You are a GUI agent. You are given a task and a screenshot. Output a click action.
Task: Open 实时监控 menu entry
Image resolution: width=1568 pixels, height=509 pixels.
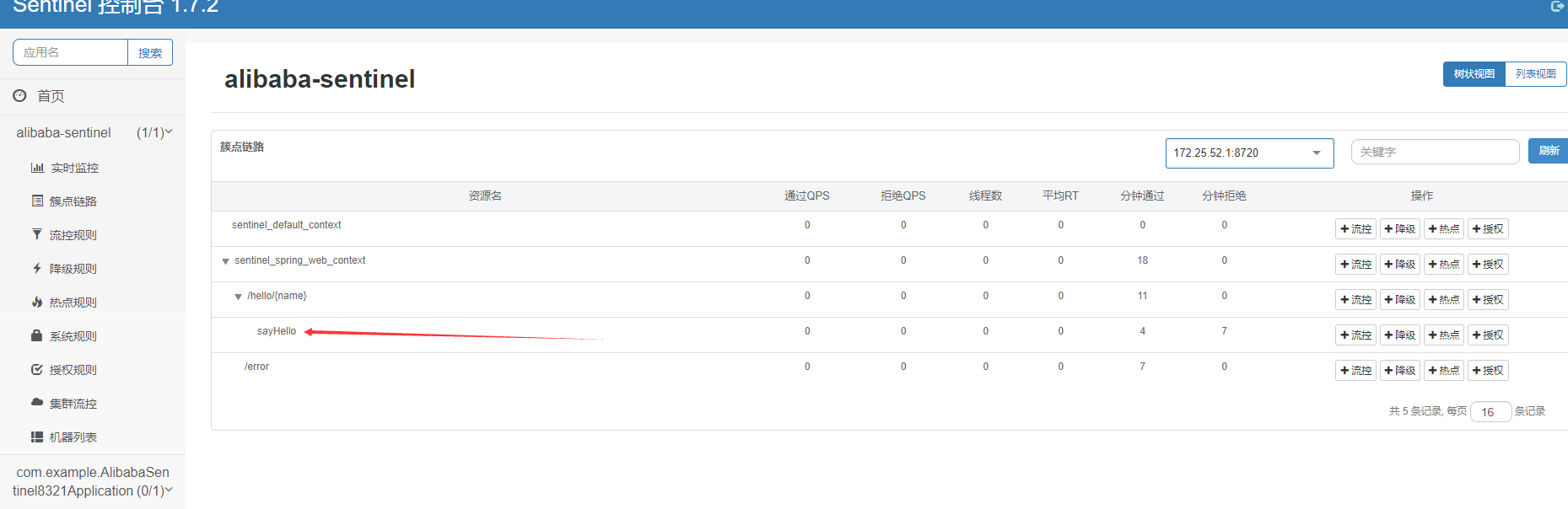click(x=74, y=168)
